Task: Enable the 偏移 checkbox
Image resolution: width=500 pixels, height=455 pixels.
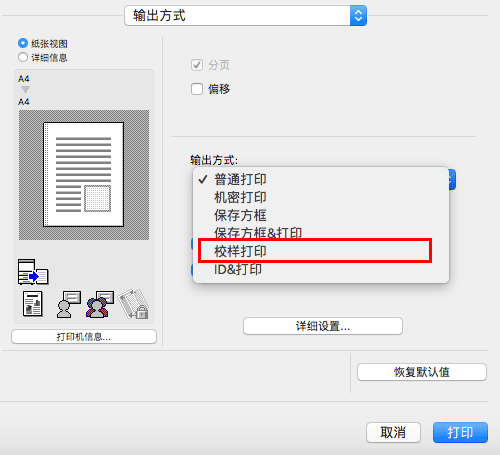Action: click(197, 89)
